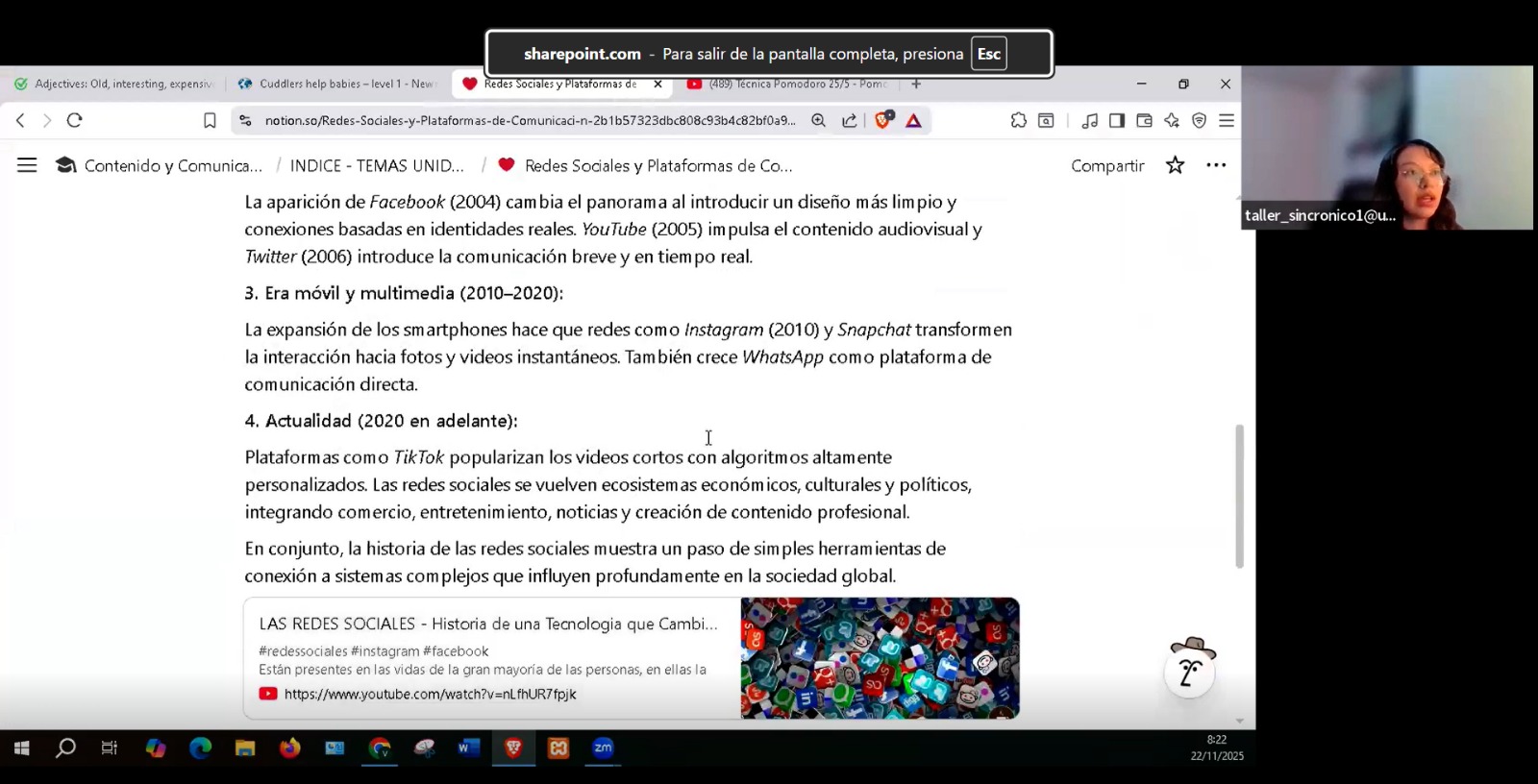Open Microsoft Word from the taskbar
This screenshot has height=784, width=1538.
tap(469, 747)
